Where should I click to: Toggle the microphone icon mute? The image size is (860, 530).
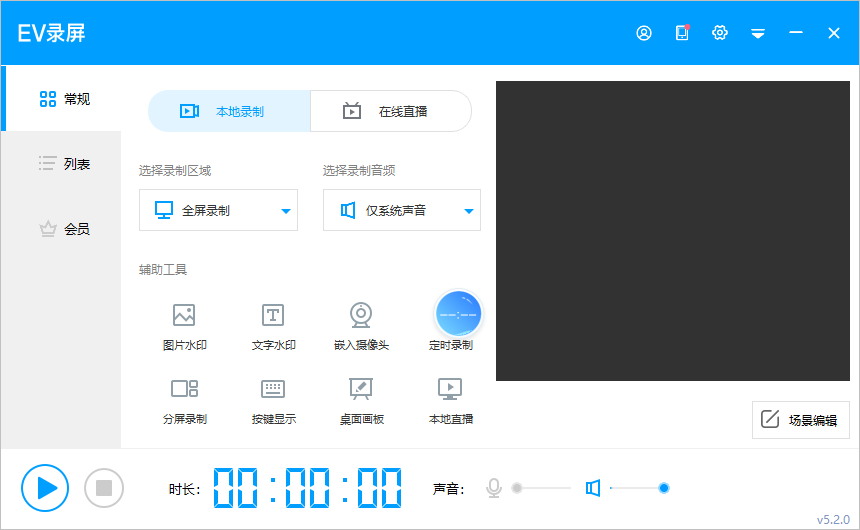(494, 488)
